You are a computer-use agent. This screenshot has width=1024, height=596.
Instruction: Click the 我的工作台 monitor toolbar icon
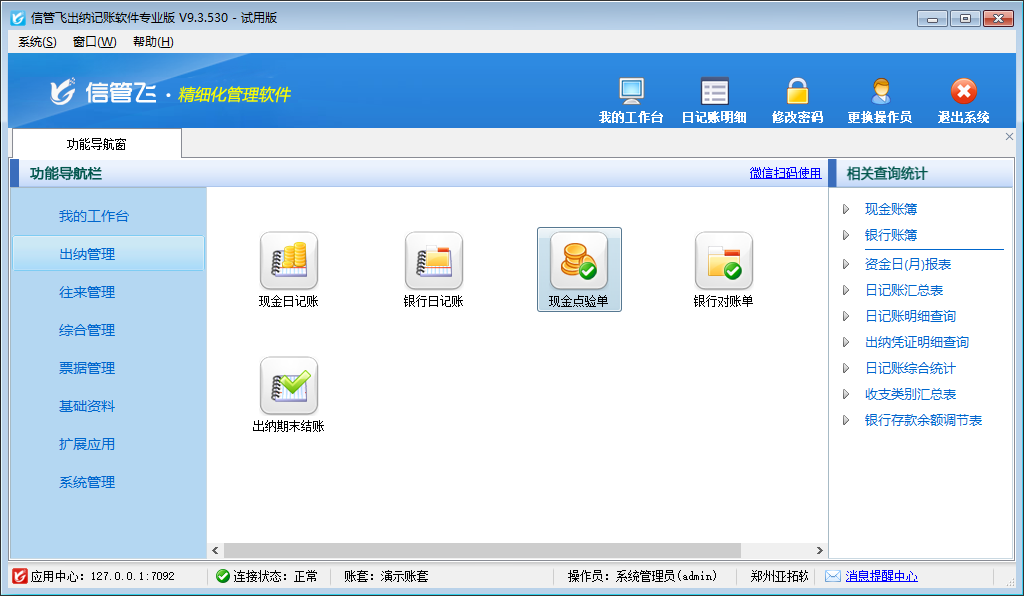pyautogui.click(x=631, y=92)
